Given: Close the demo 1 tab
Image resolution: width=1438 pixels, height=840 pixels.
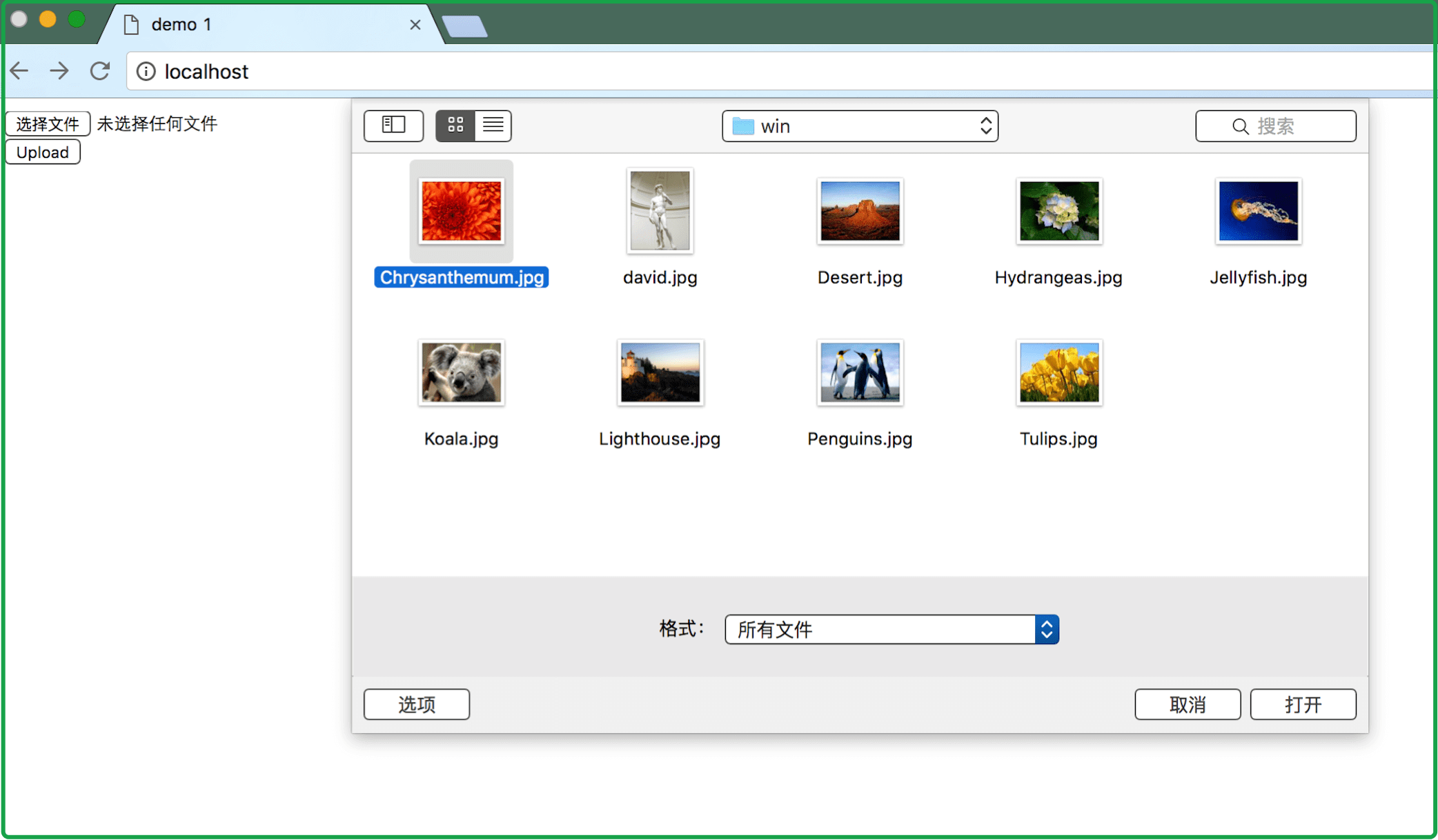Looking at the screenshot, I should coord(415,25).
